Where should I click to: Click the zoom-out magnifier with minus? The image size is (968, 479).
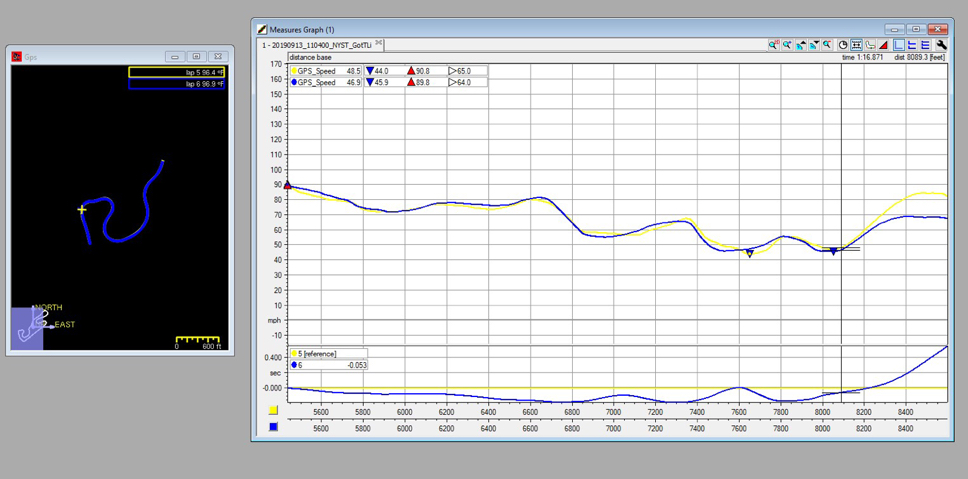[827, 45]
